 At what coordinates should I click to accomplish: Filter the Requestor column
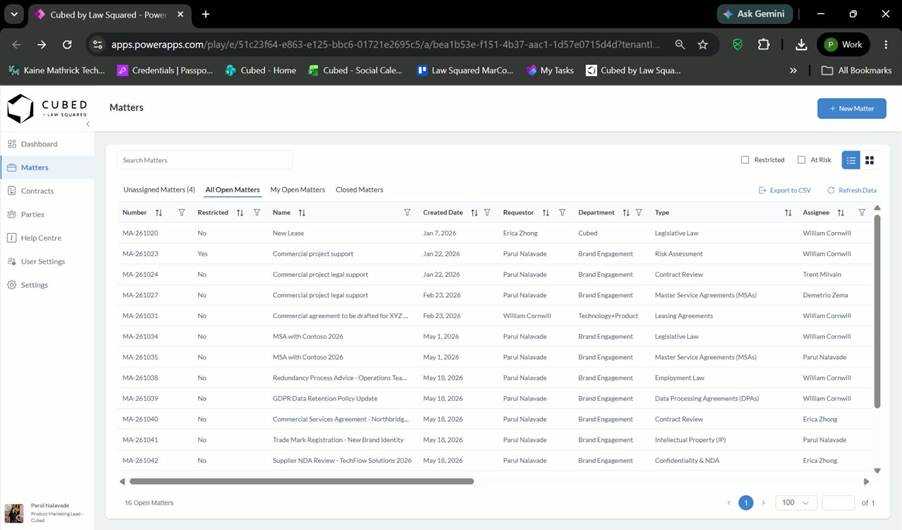click(x=562, y=213)
